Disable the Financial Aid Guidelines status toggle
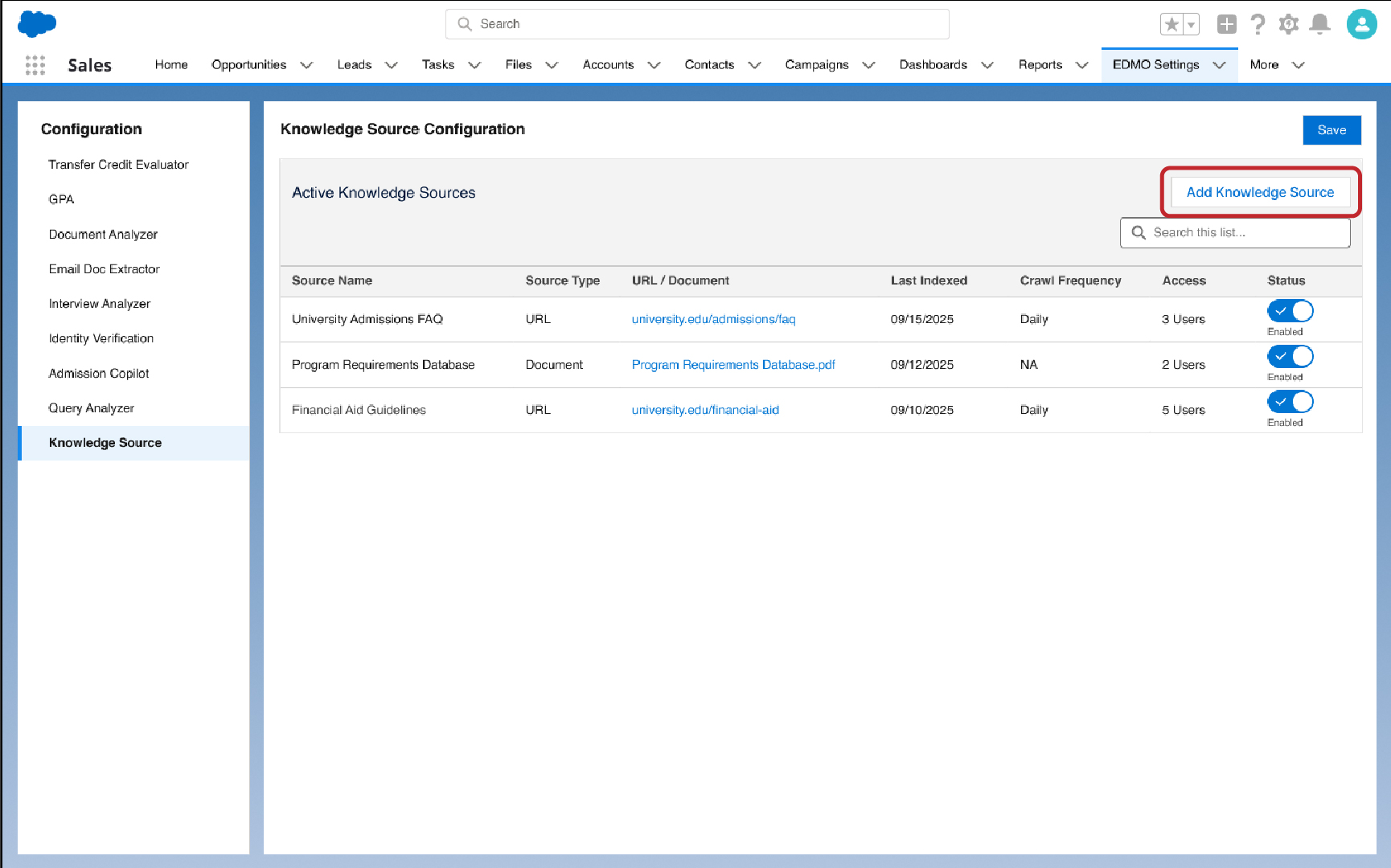The image size is (1391, 868). pyautogui.click(x=1290, y=402)
